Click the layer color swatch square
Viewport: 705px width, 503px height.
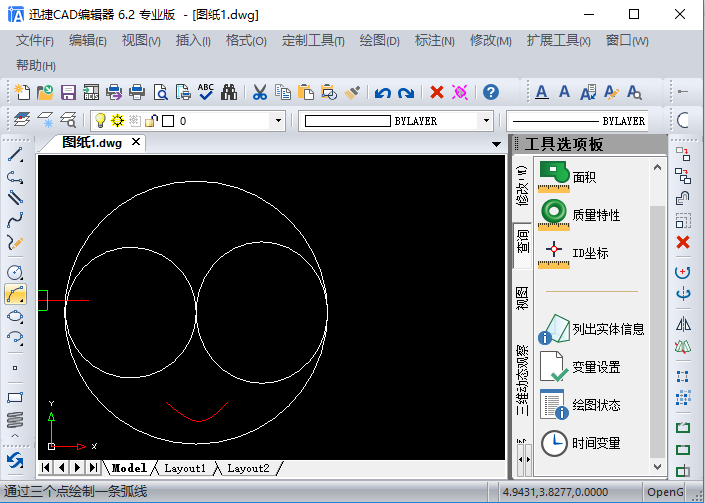168,121
